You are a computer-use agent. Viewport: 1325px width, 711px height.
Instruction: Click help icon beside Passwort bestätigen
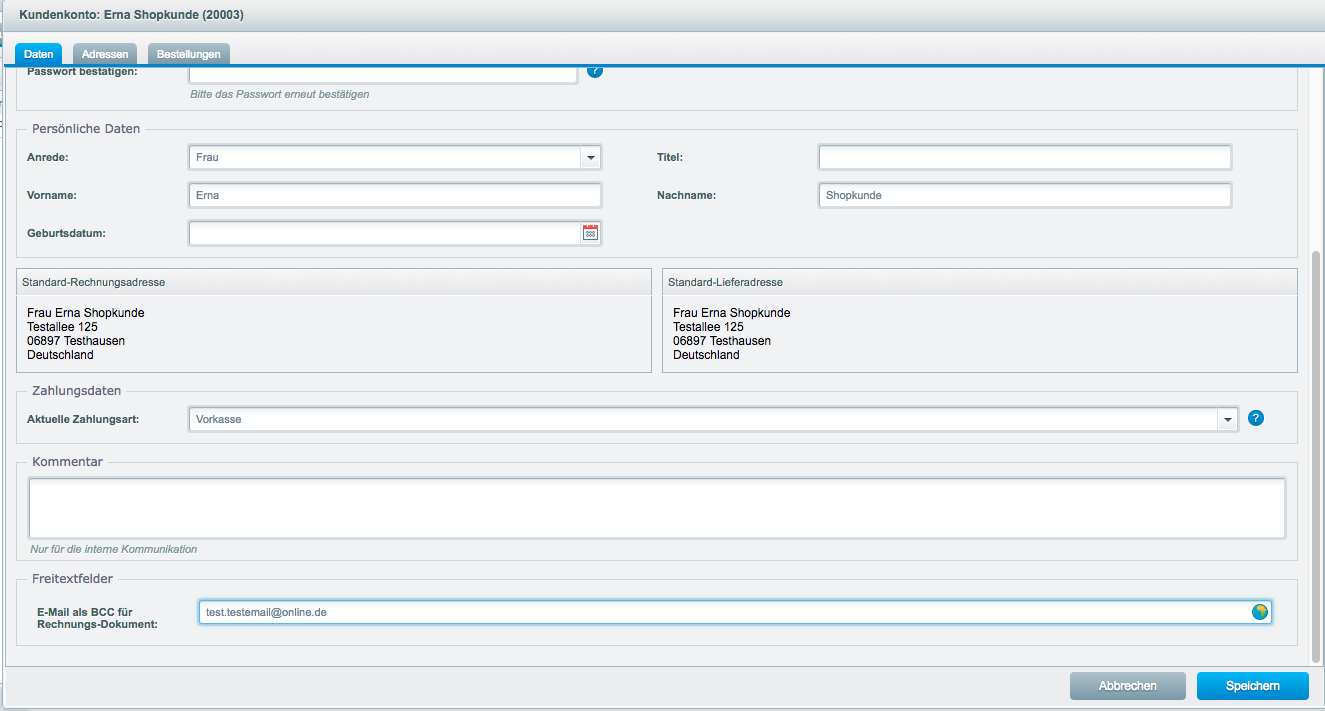pyautogui.click(x=595, y=71)
